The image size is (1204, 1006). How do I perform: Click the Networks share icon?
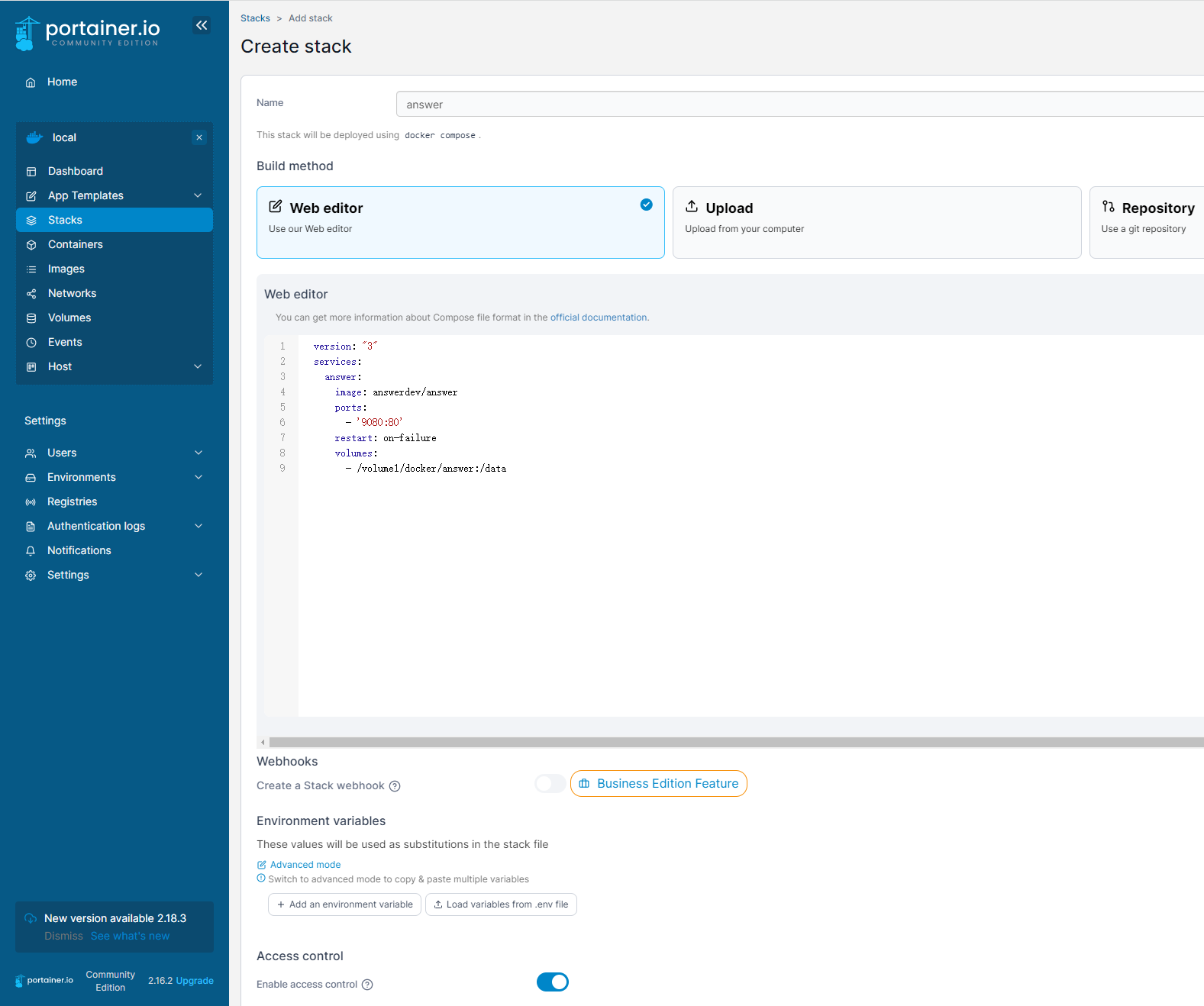(x=31, y=294)
